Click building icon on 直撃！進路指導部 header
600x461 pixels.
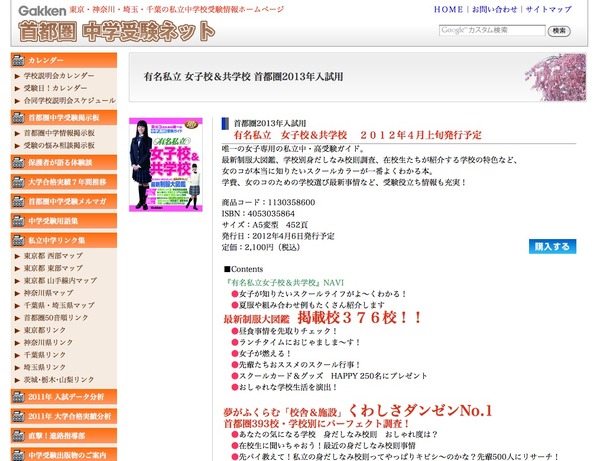pyautogui.click(x=18, y=436)
